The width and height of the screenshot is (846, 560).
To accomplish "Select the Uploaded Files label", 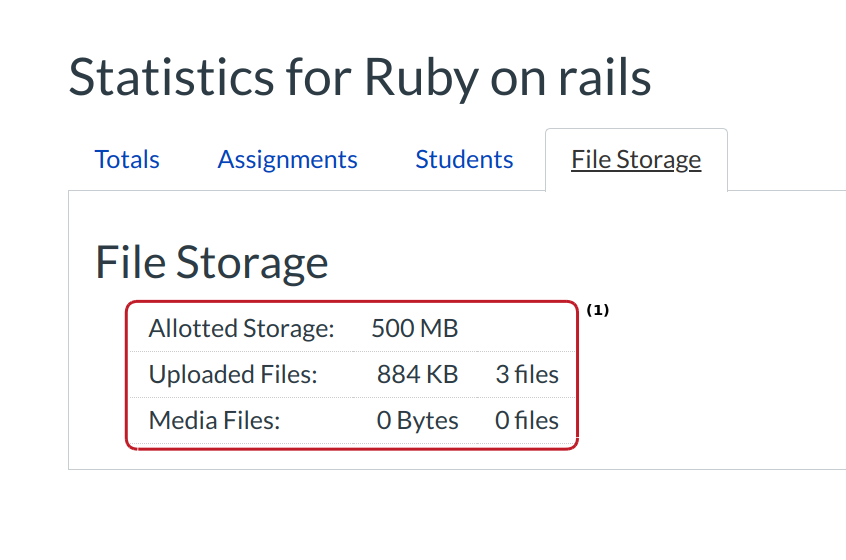I will [x=232, y=375].
